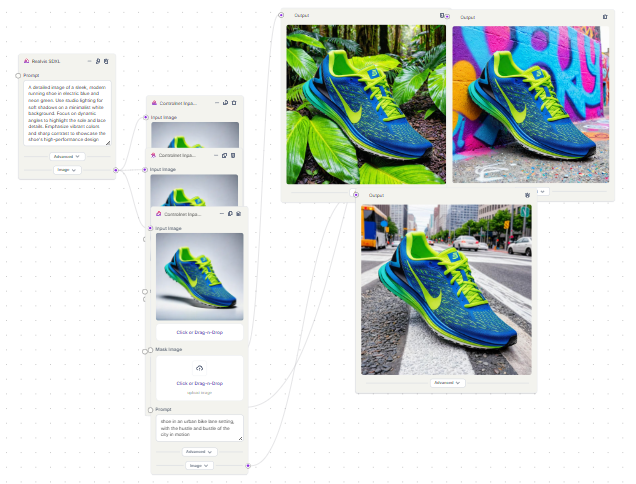Minimize the topmost Controlnet Inpaint node
The image size is (636, 484).
coord(217,103)
